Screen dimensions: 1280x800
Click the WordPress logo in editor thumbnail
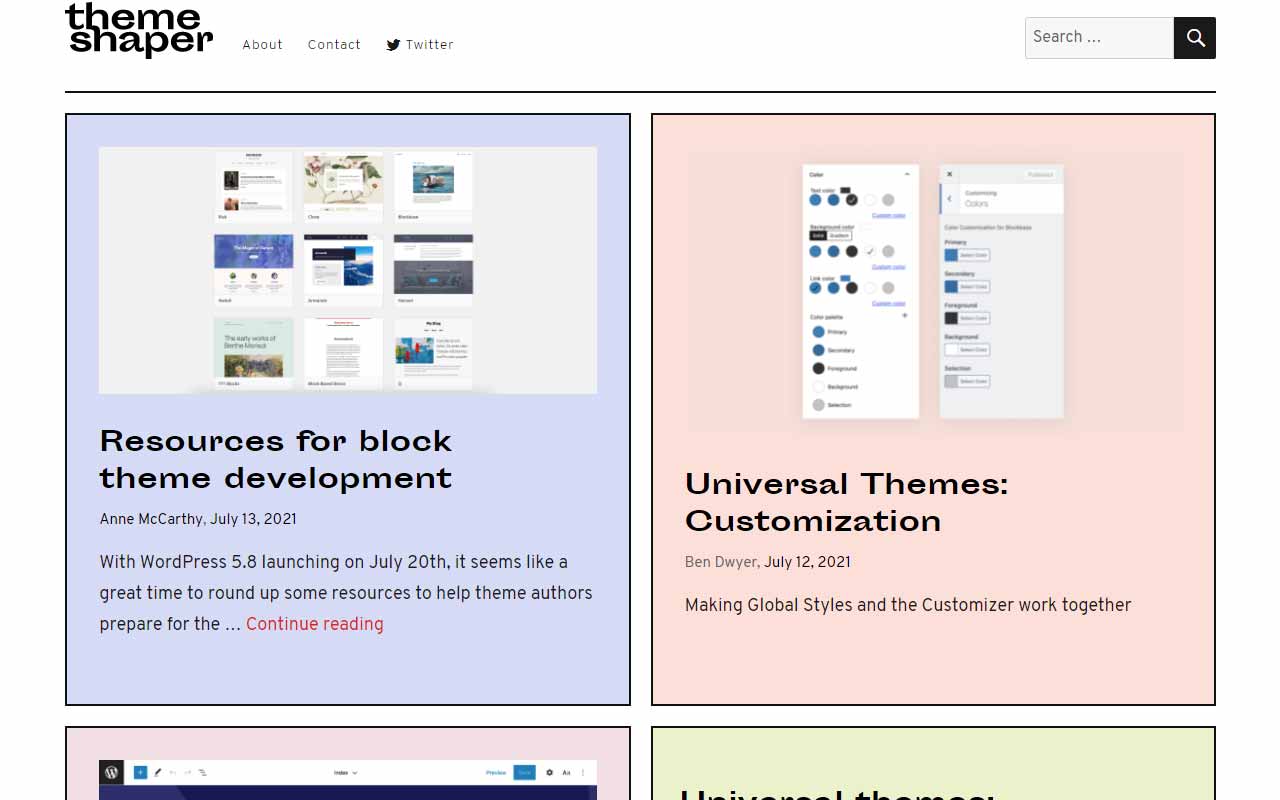pos(111,772)
